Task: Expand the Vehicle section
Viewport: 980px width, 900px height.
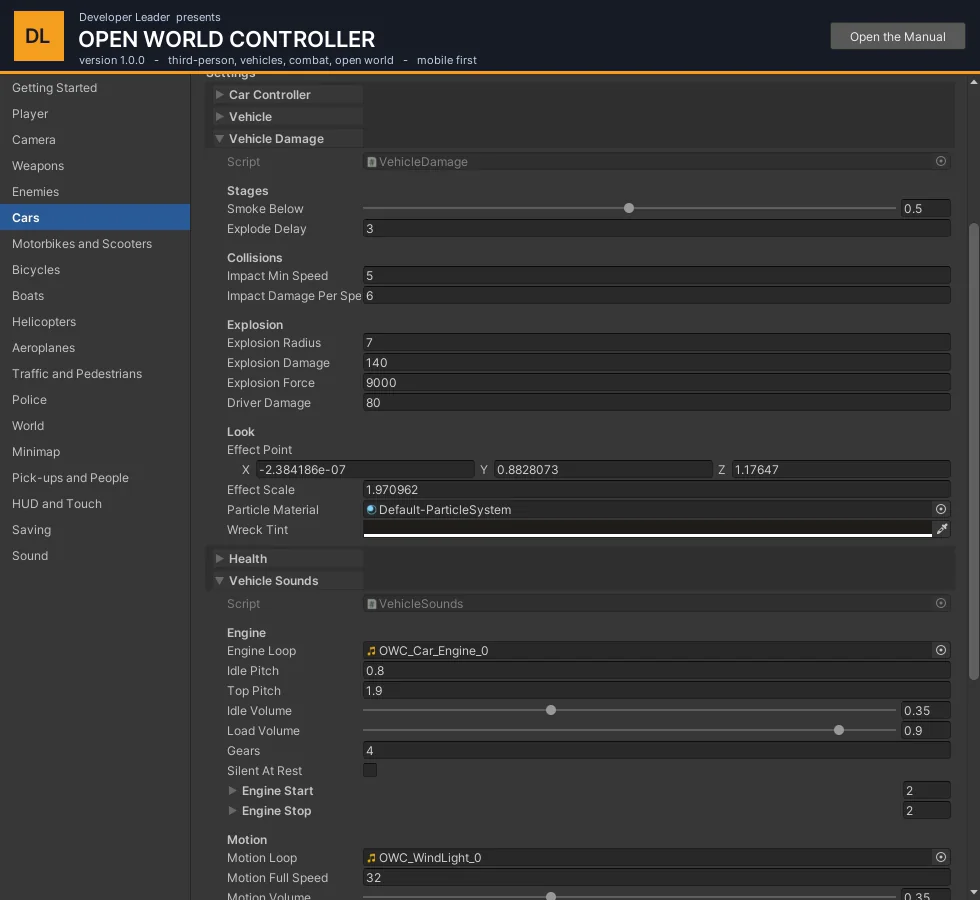Action: tap(219, 116)
